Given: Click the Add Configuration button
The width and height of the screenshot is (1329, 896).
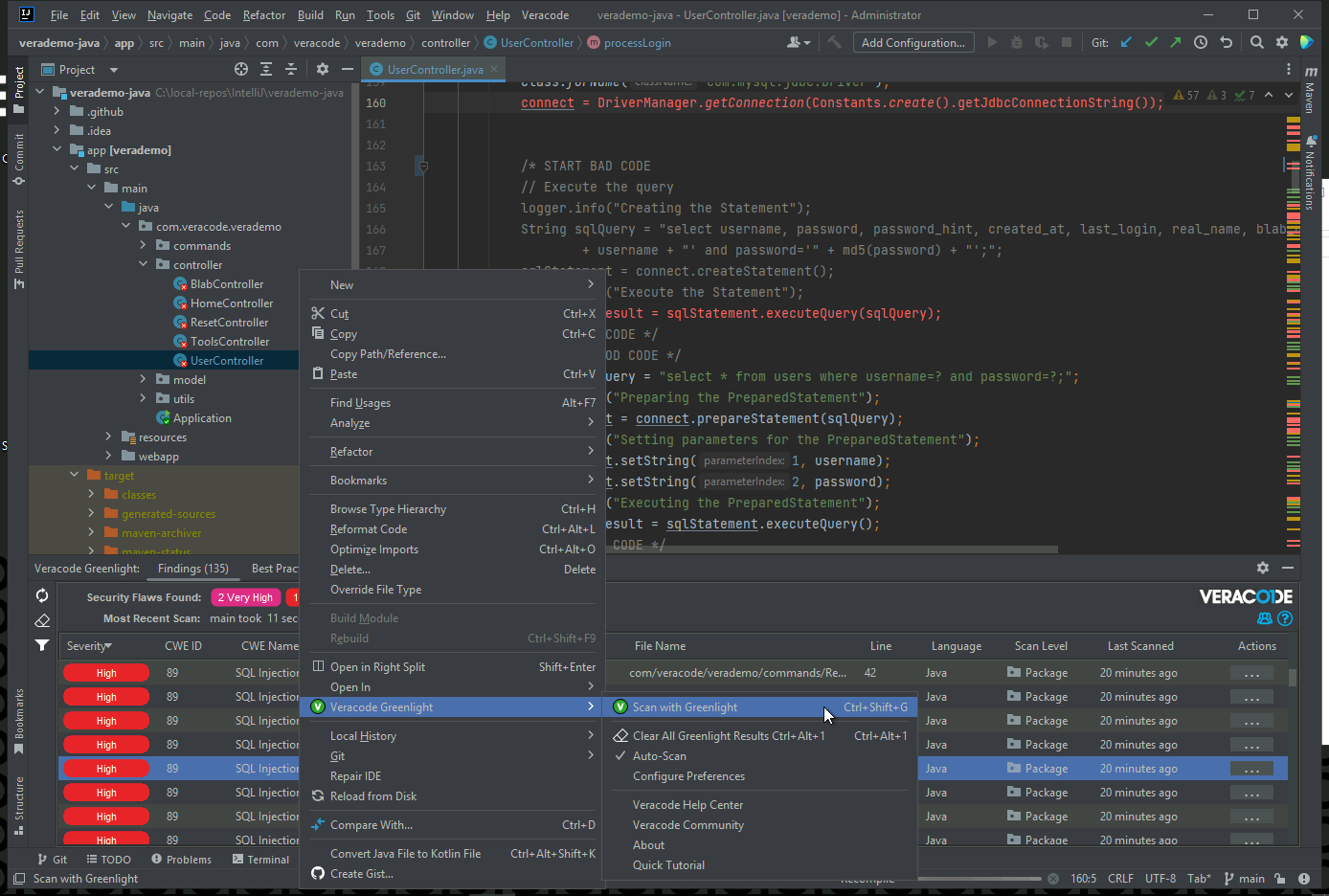Looking at the screenshot, I should 912,42.
